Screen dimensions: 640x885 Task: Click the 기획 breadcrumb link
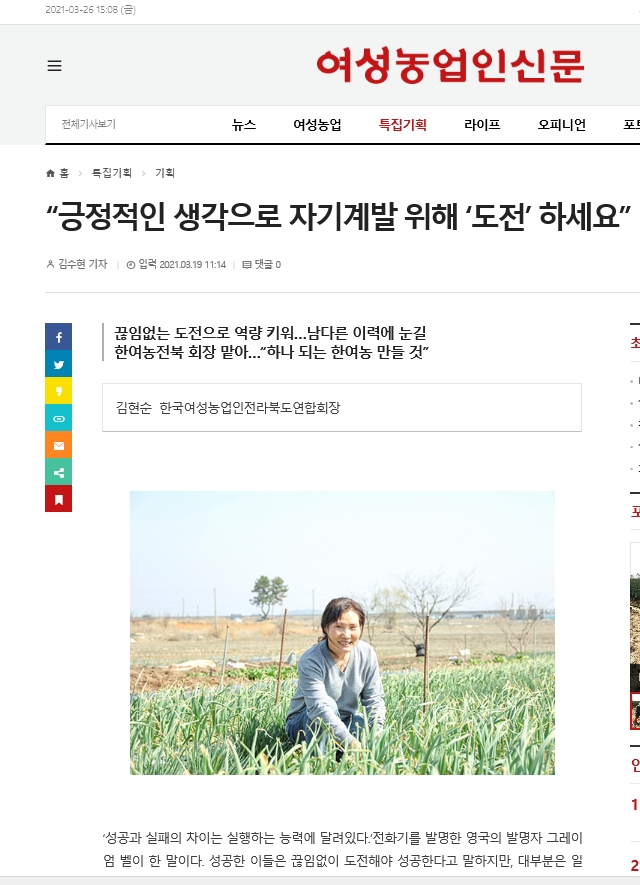165,173
